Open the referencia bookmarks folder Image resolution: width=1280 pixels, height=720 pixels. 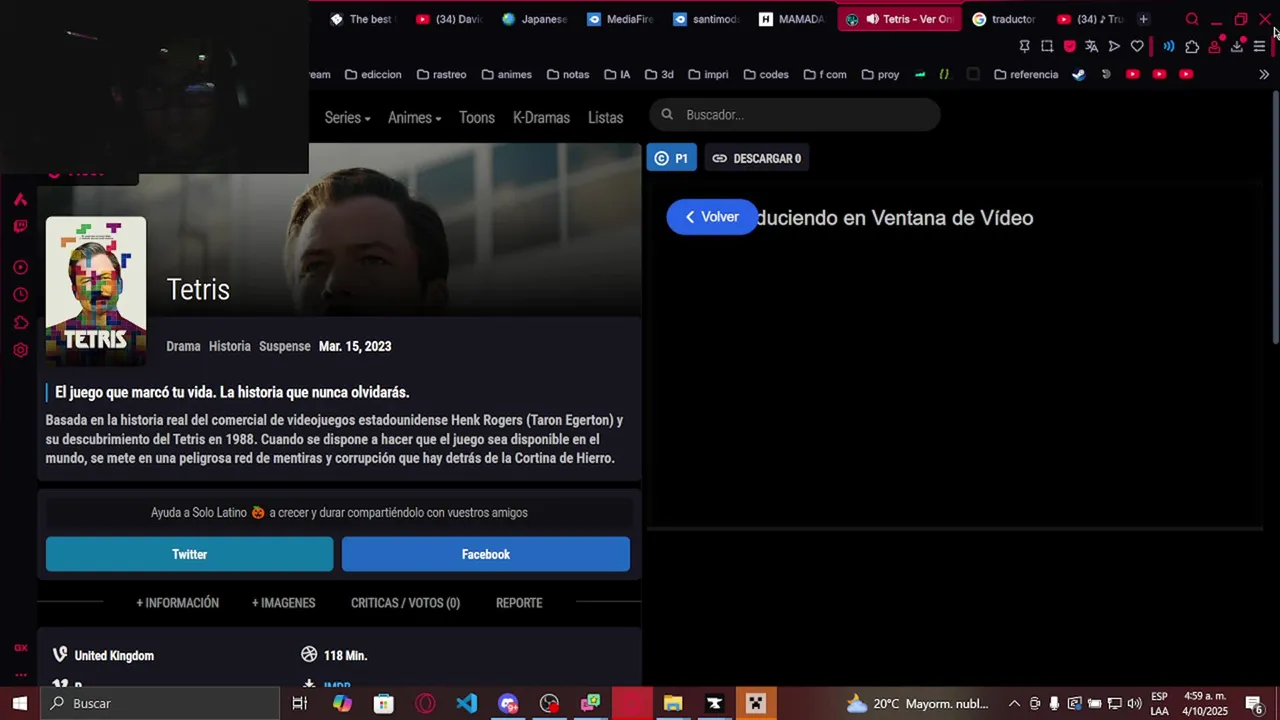tap(1026, 74)
